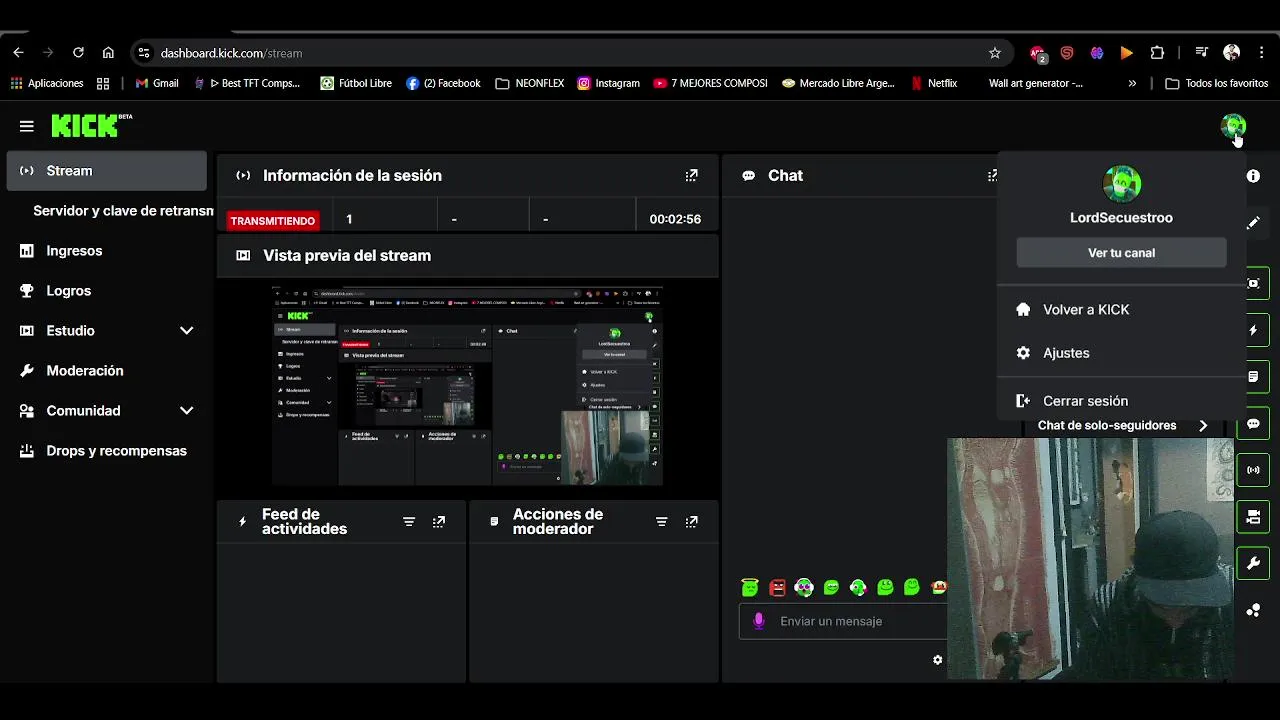The width and height of the screenshot is (1280, 720).
Task: Click the pencil edit icon
Action: coord(1253,223)
